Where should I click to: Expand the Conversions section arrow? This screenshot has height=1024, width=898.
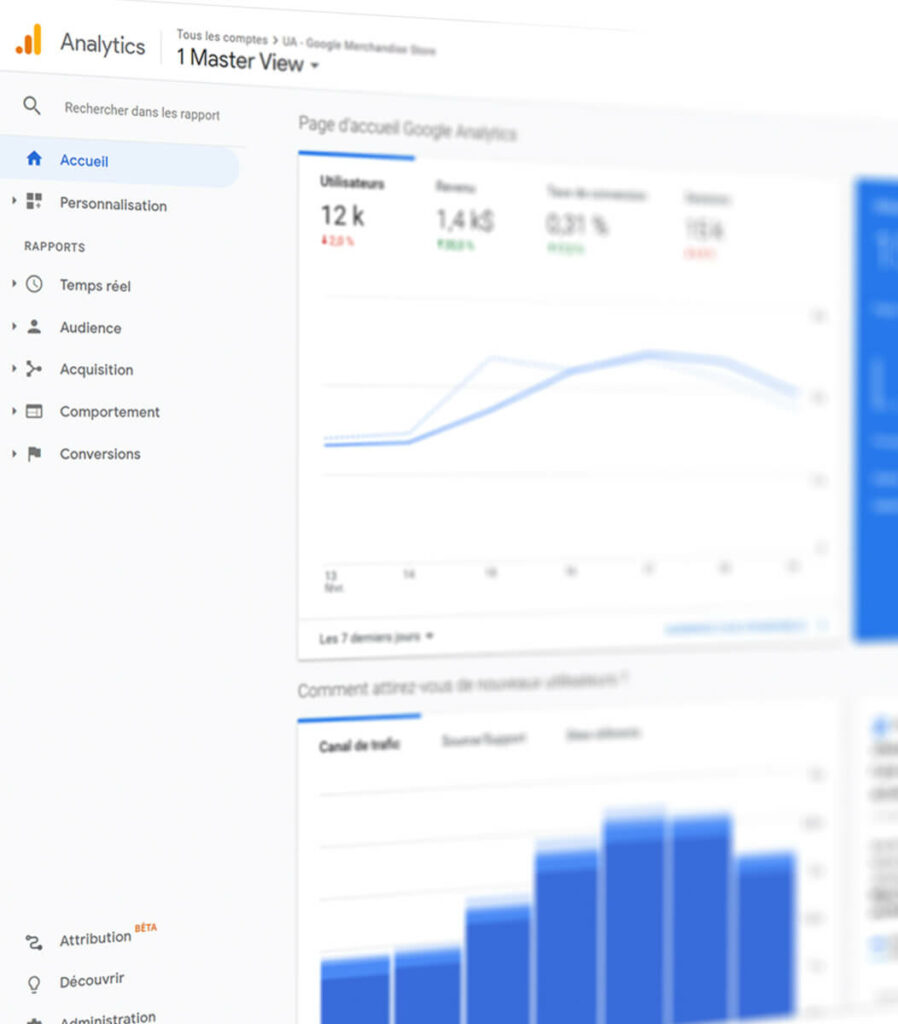click(14, 453)
